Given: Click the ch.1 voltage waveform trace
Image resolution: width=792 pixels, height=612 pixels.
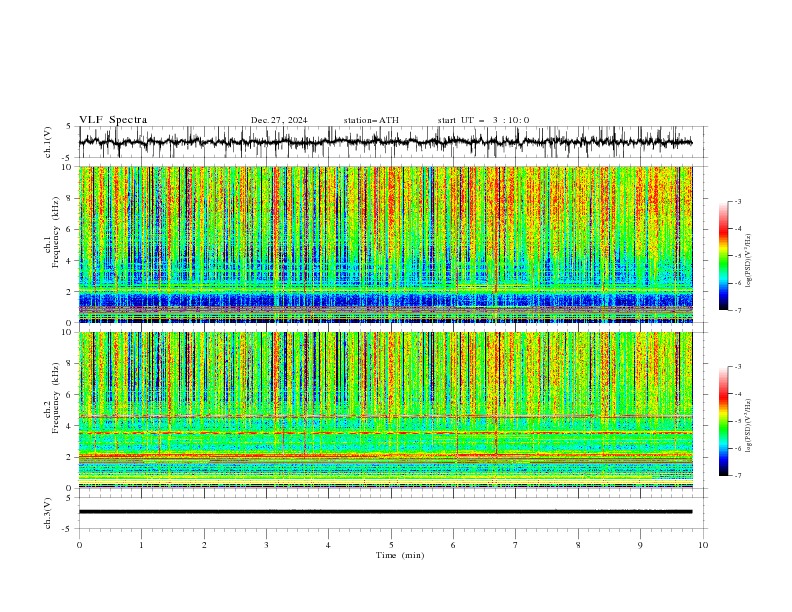Looking at the screenshot, I should (385, 142).
